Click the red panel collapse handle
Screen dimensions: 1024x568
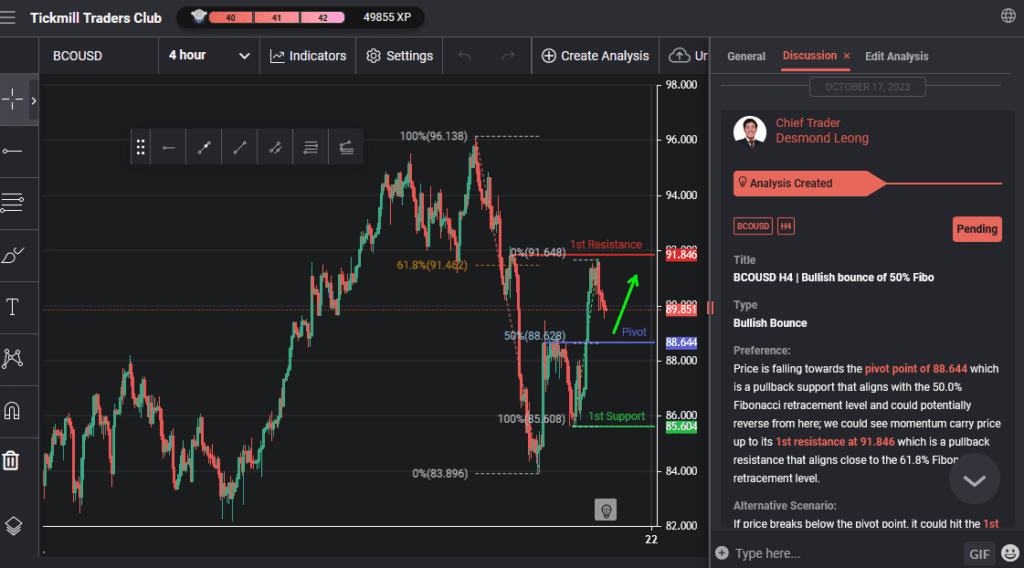pyautogui.click(x=710, y=308)
